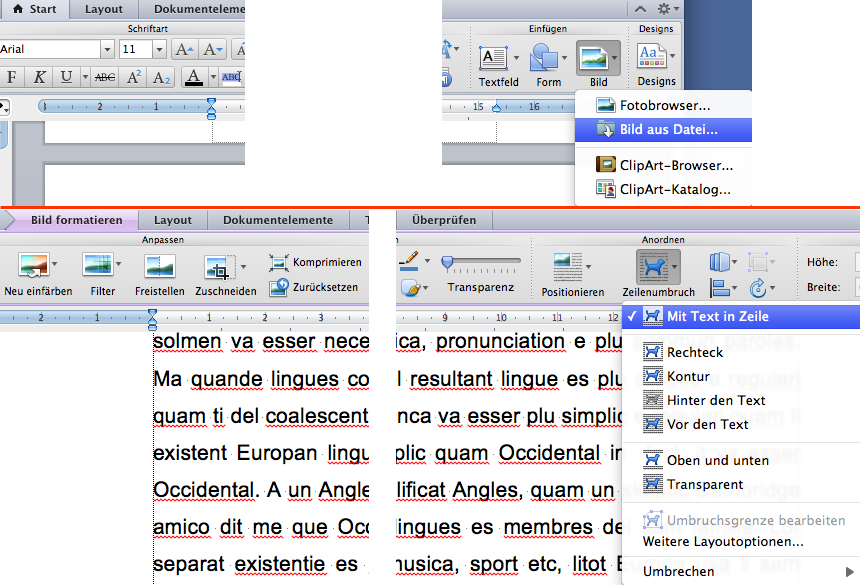Click the Positionieren icon

click(572, 267)
